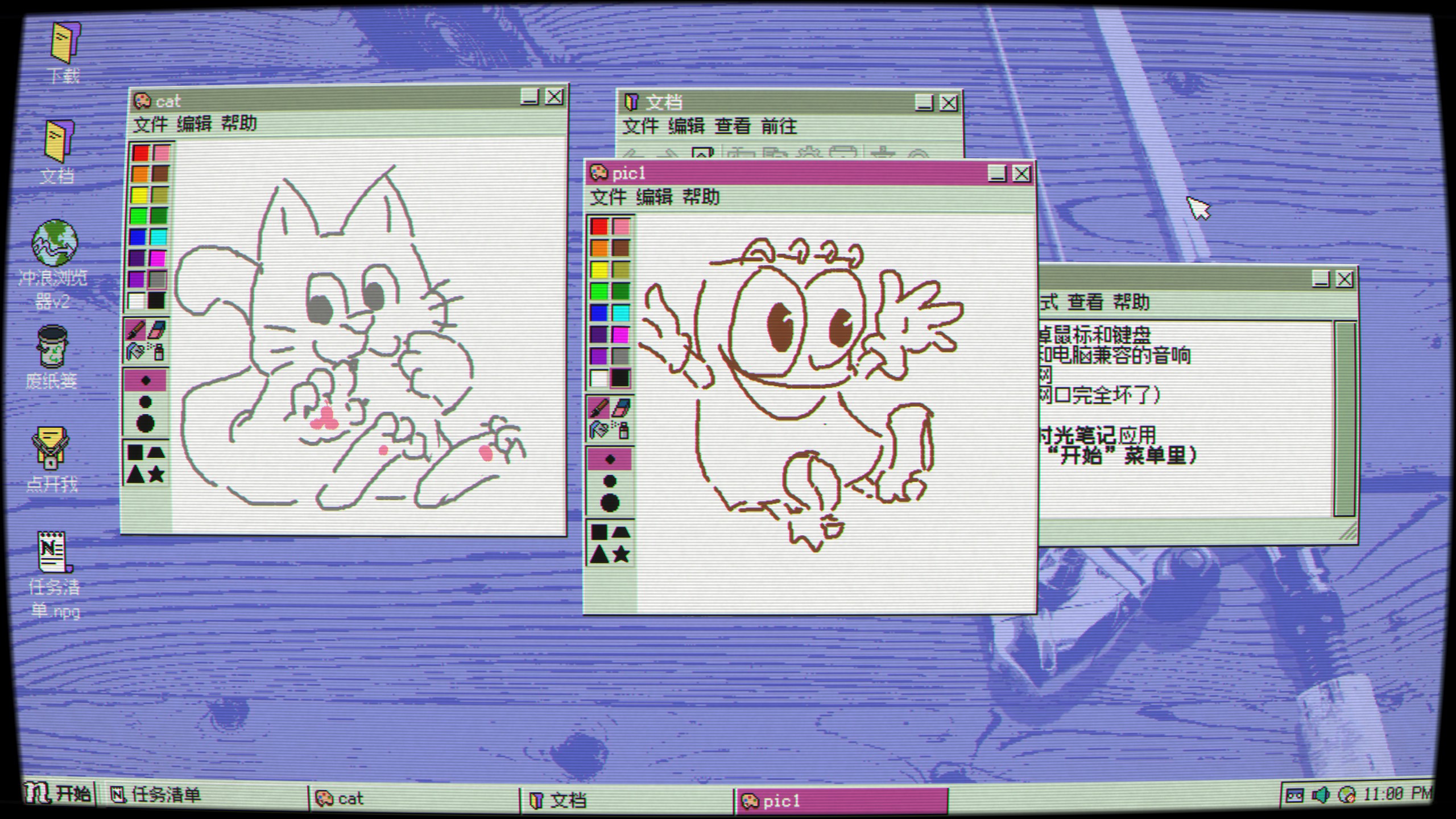
Task: Select the eraser tool in cat window
Action: pyautogui.click(x=157, y=329)
